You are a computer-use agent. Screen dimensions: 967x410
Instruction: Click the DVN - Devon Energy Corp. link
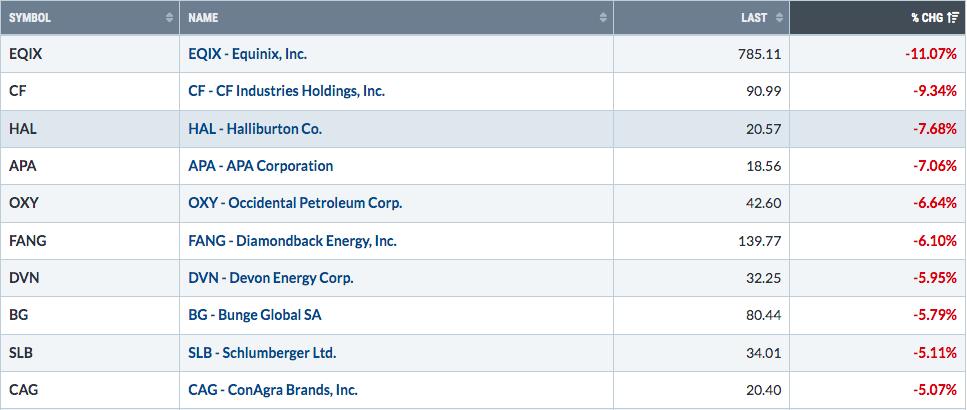(270, 278)
